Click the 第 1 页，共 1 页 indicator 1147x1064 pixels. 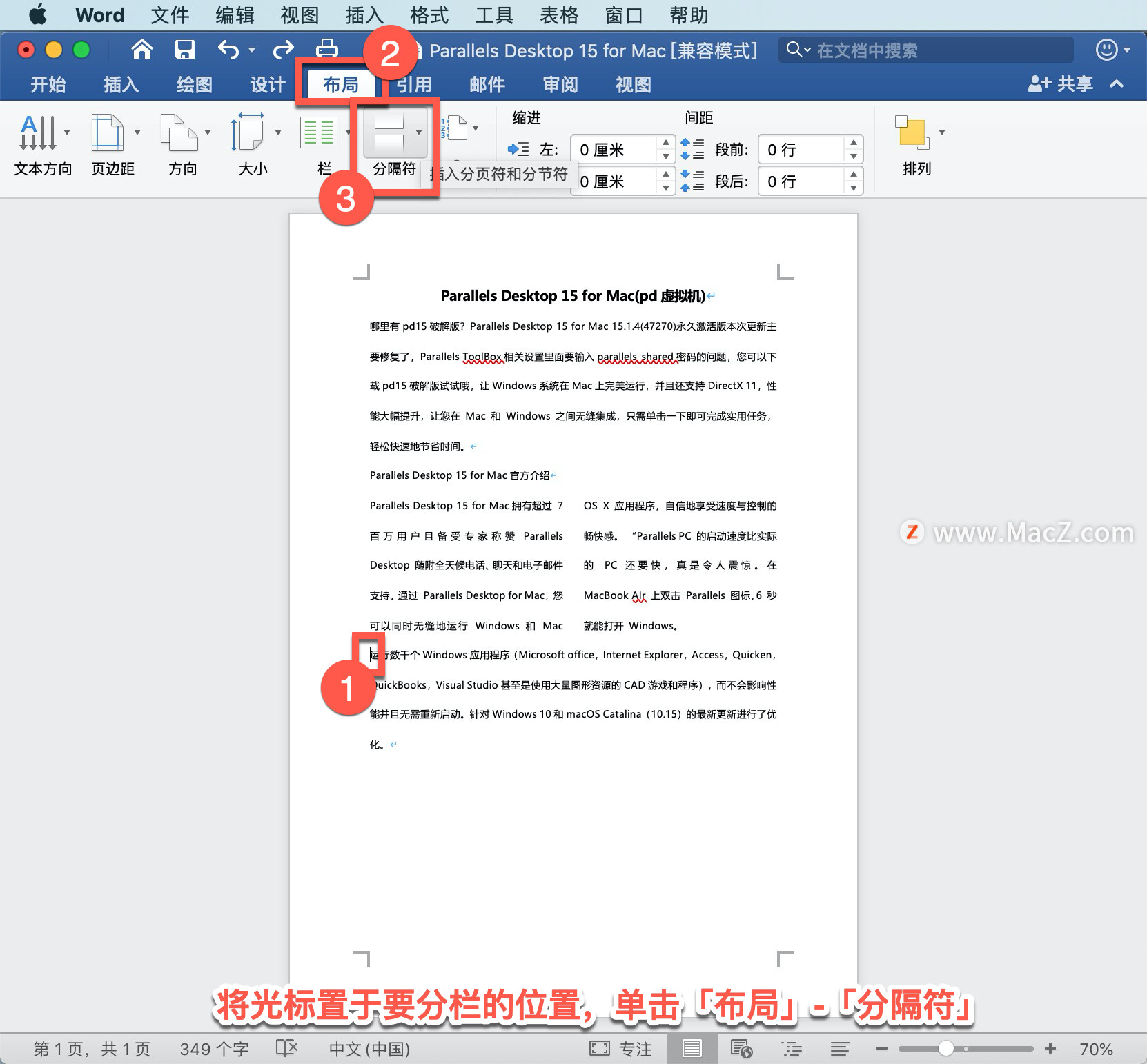[92, 1049]
